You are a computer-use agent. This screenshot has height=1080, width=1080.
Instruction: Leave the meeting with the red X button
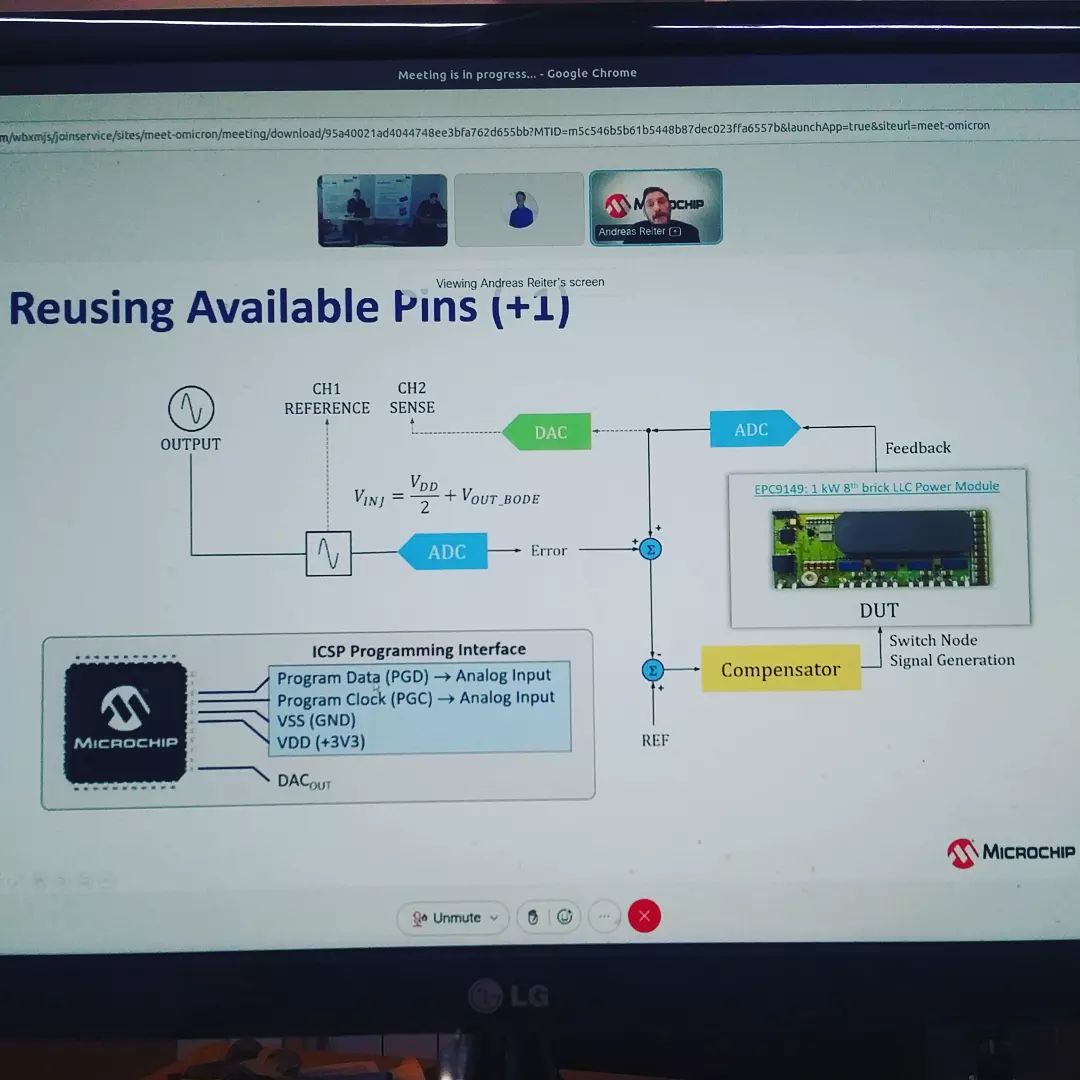coord(644,915)
